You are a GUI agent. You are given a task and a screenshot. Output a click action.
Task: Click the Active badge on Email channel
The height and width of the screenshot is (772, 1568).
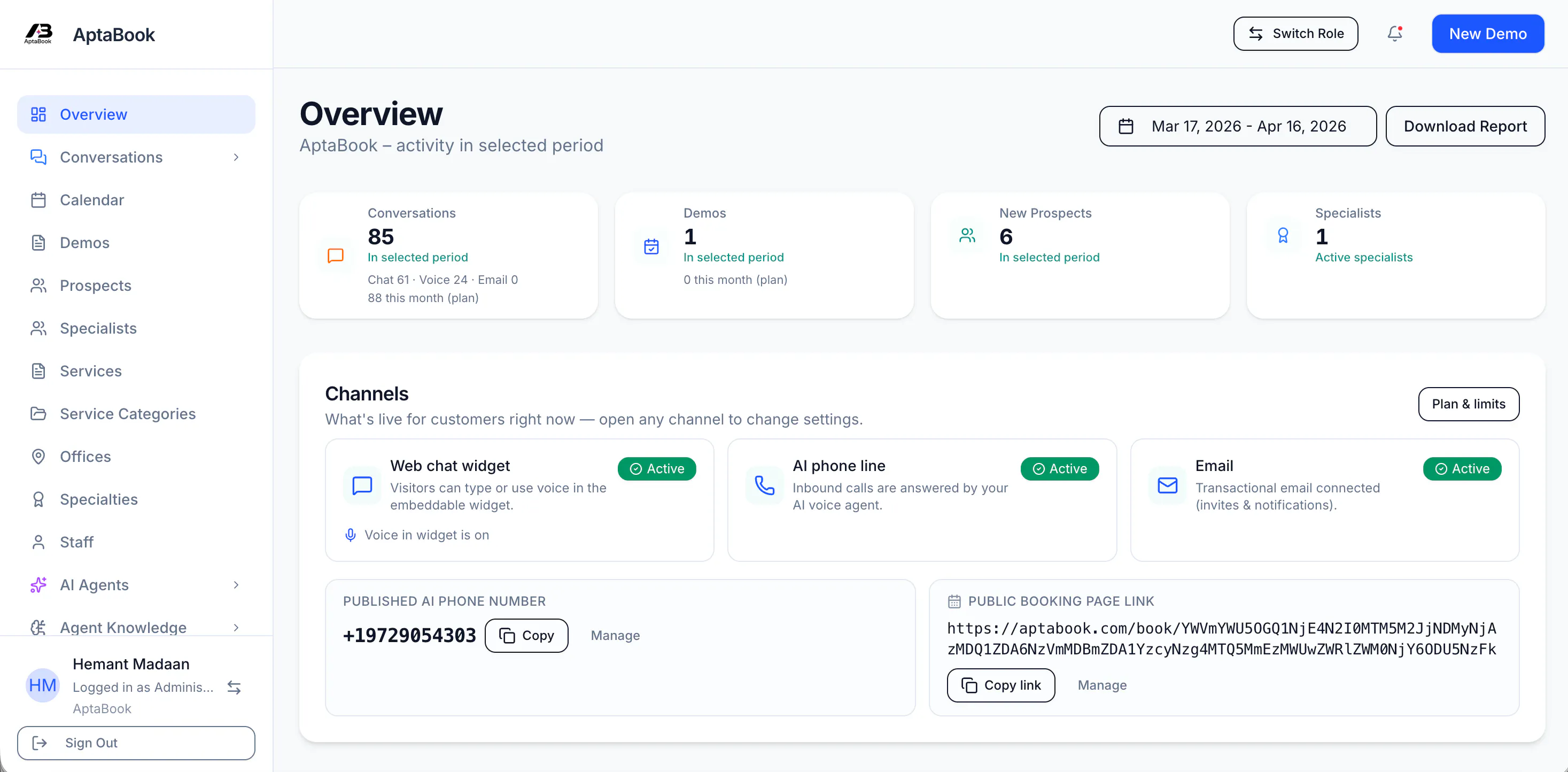coord(1462,469)
